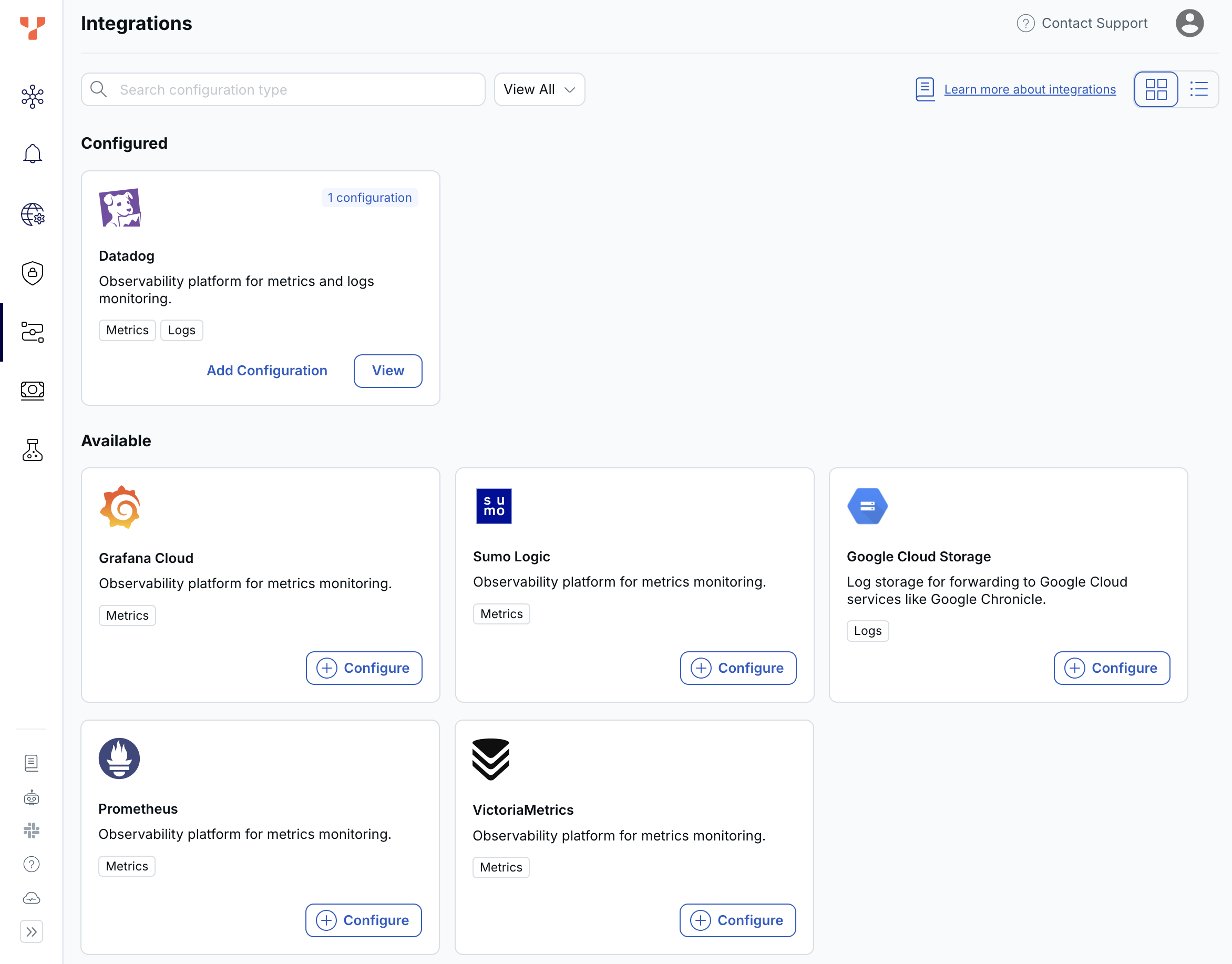Open the billing section via the money icon
Screen dimensions: 1232x964
coord(32,391)
